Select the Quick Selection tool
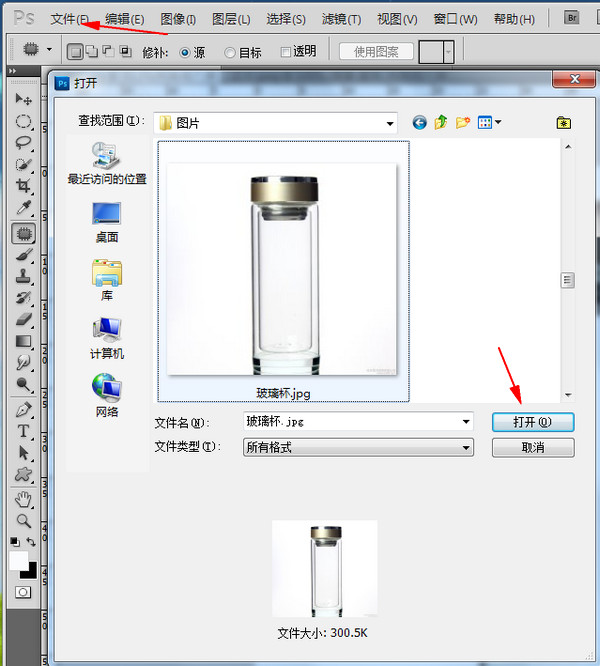 (x=23, y=165)
